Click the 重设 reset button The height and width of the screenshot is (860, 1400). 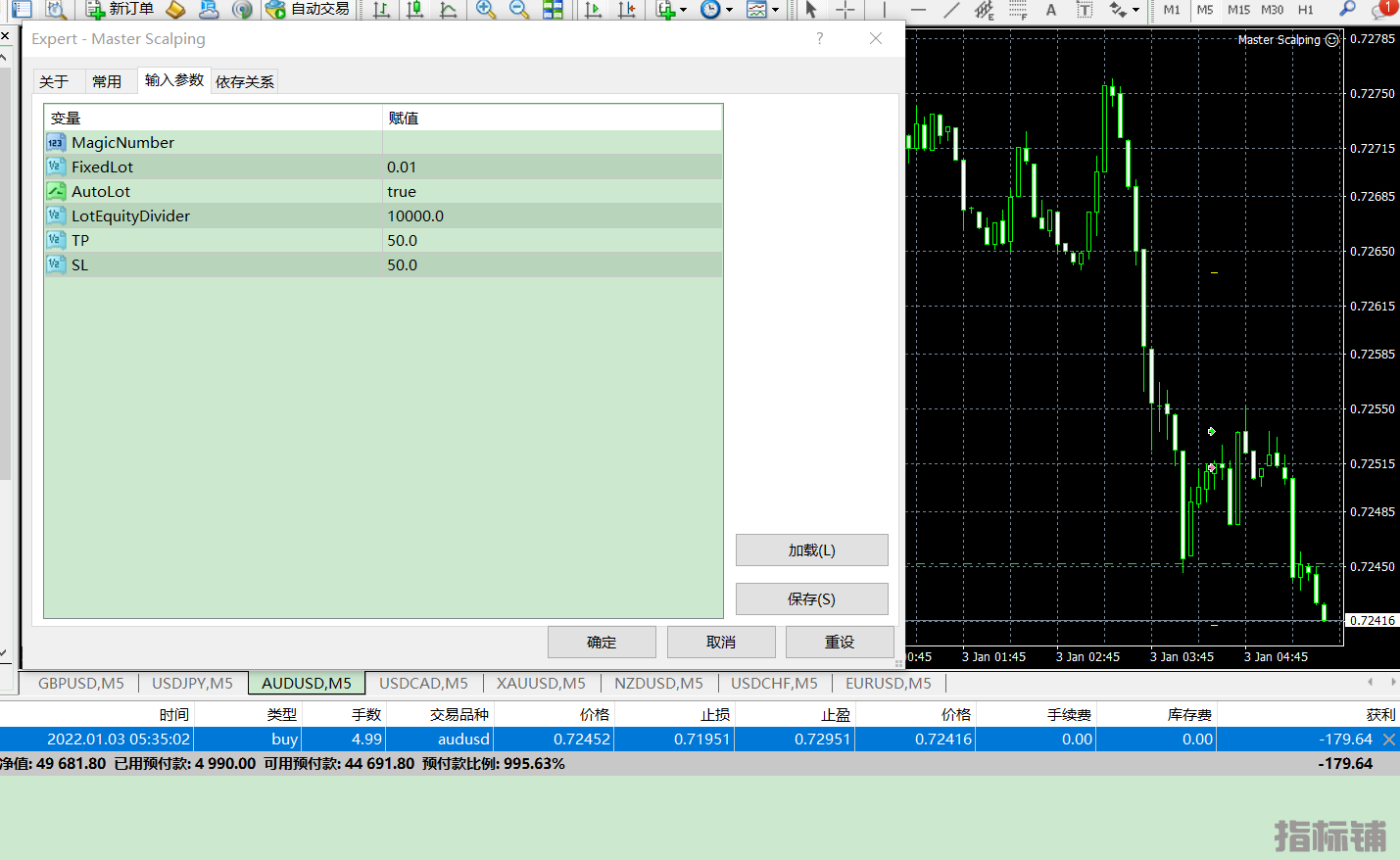840,643
